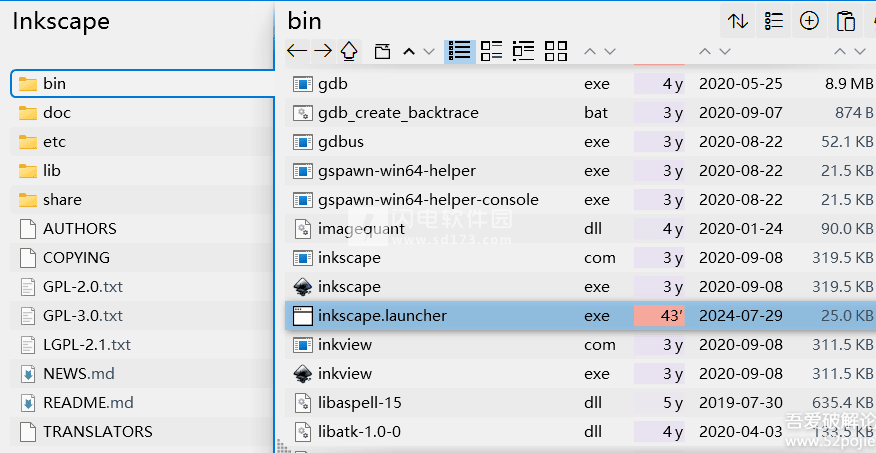The height and width of the screenshot is (453, 876).
Task: Click the 52.1 KB size of gdbus
Action: pyautogui.click(x=847, y=142)
